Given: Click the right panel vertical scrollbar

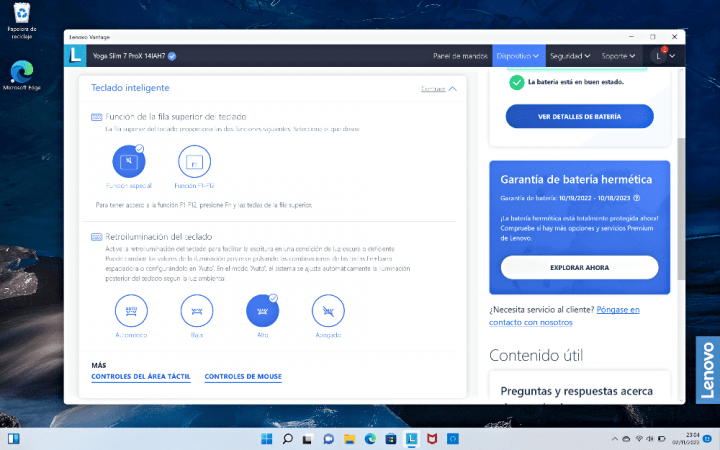Looking at the screenshot, I should click(x=681, y=209).
